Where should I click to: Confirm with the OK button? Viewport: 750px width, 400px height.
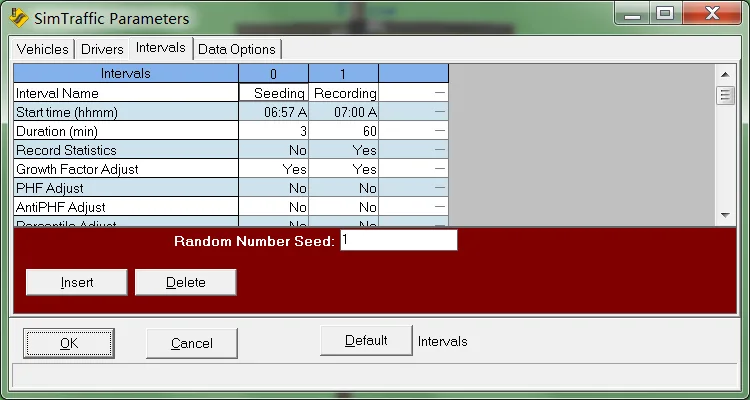(69, 343)
